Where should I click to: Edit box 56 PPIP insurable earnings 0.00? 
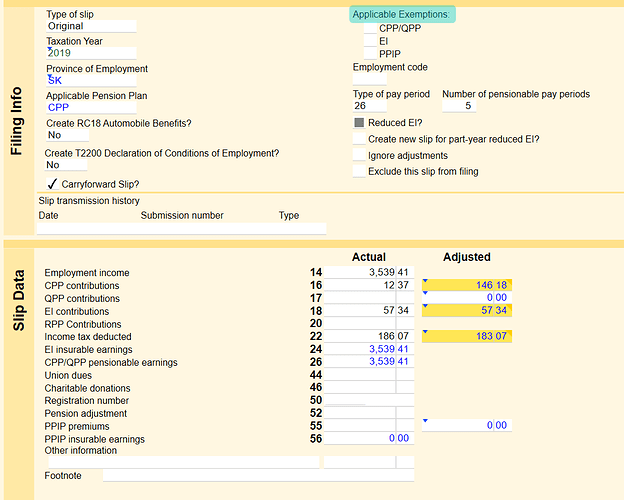tap(369, 438)
